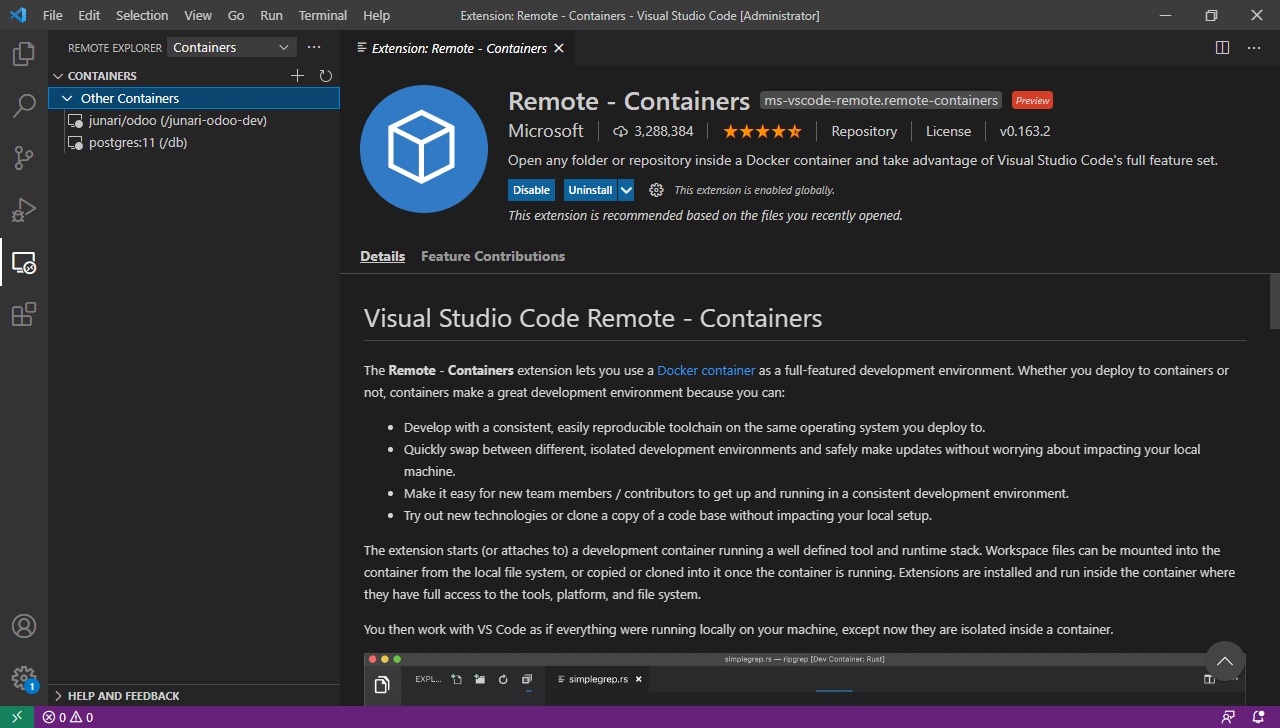Screen dimensions: 1280x728
Task: Click the plus icon in Containers header
Action: tap(297, 76)
